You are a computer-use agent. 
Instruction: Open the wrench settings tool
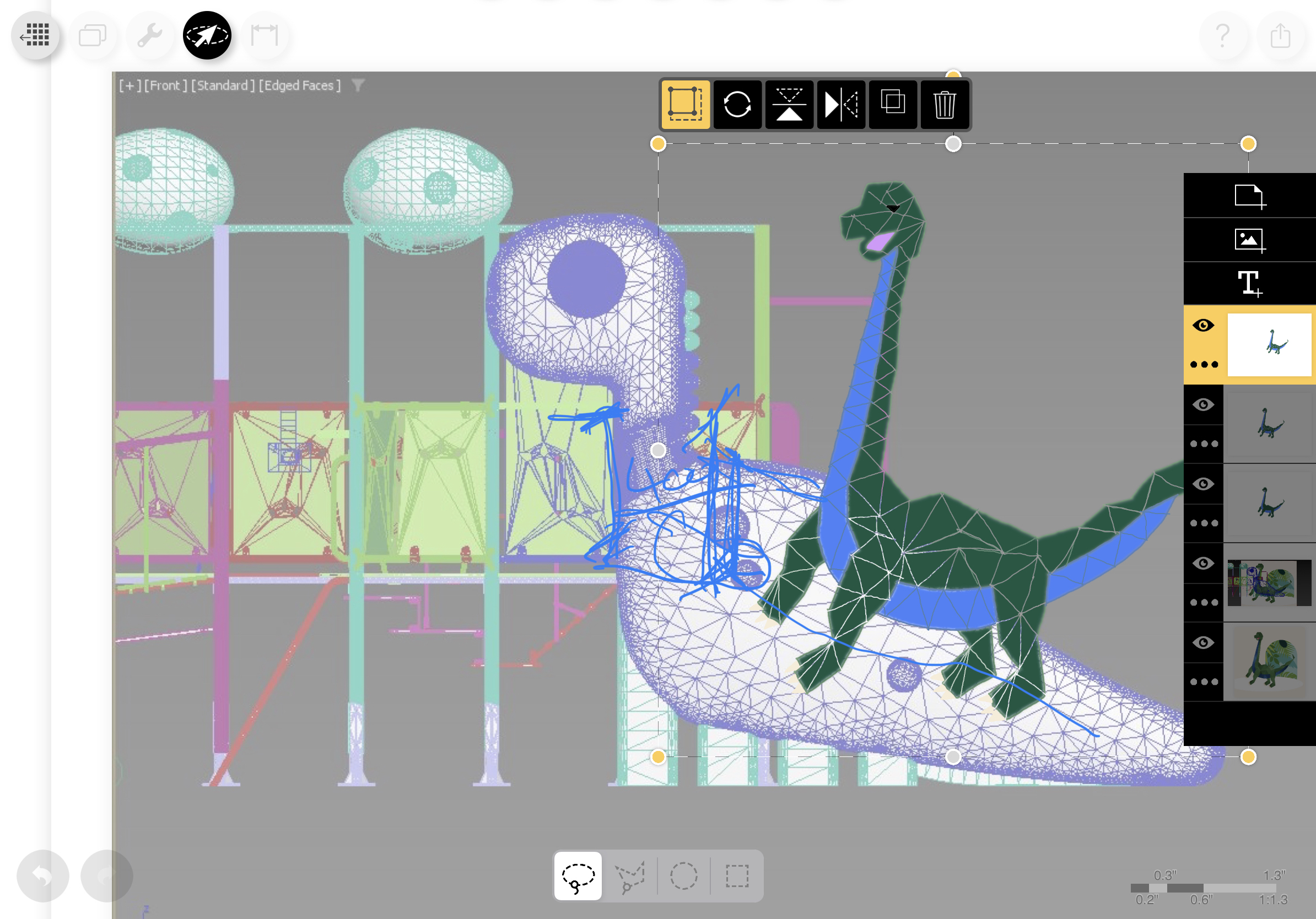pos(149,35)
